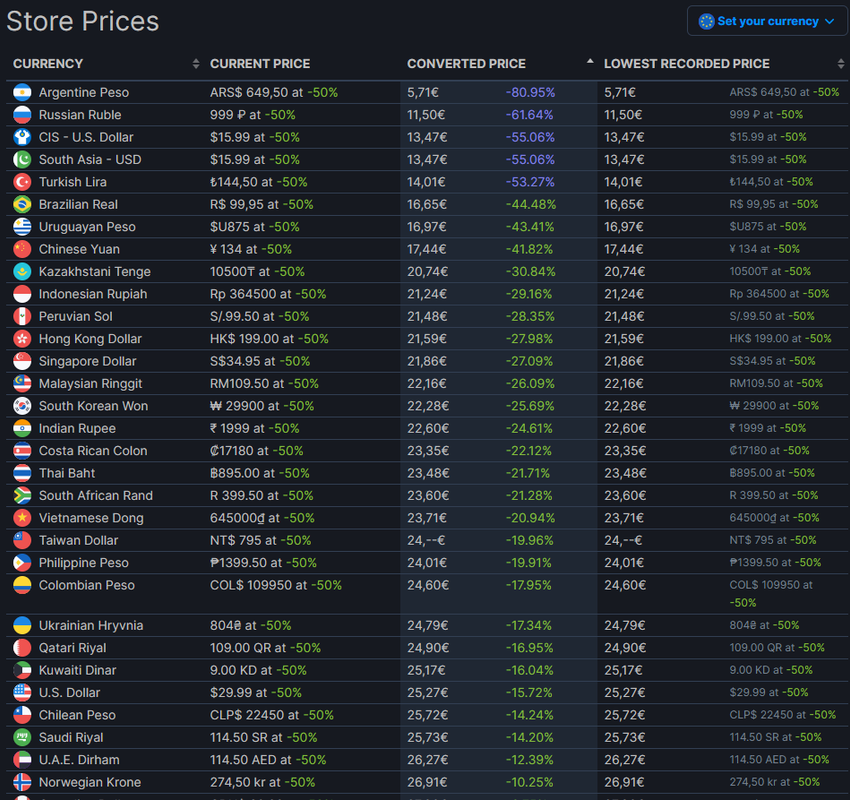Click the Saudi Riyal flag icon

click(x=22, y=738)
